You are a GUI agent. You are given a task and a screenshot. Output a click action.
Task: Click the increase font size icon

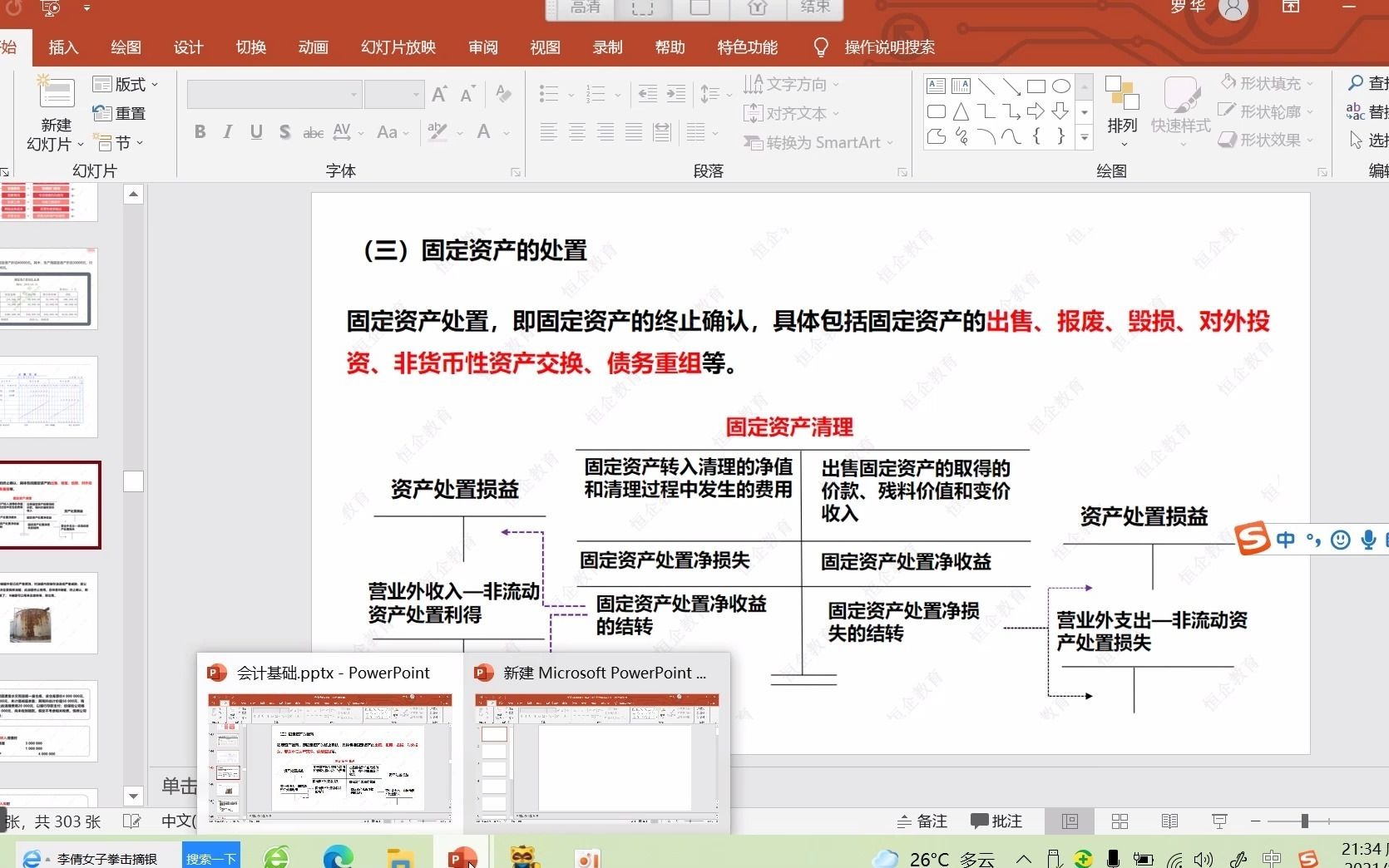440,94
